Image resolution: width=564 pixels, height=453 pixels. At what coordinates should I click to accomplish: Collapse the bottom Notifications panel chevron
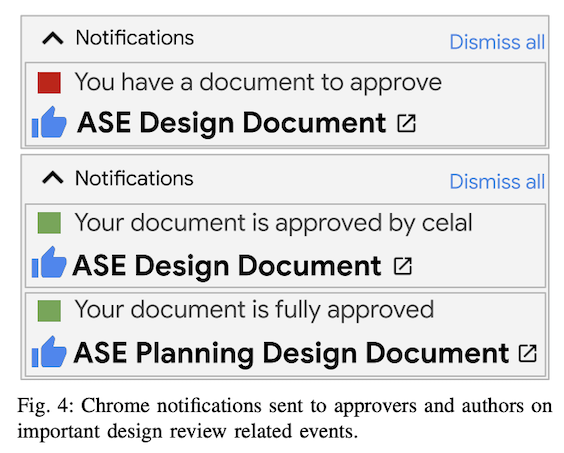[53, 178]
